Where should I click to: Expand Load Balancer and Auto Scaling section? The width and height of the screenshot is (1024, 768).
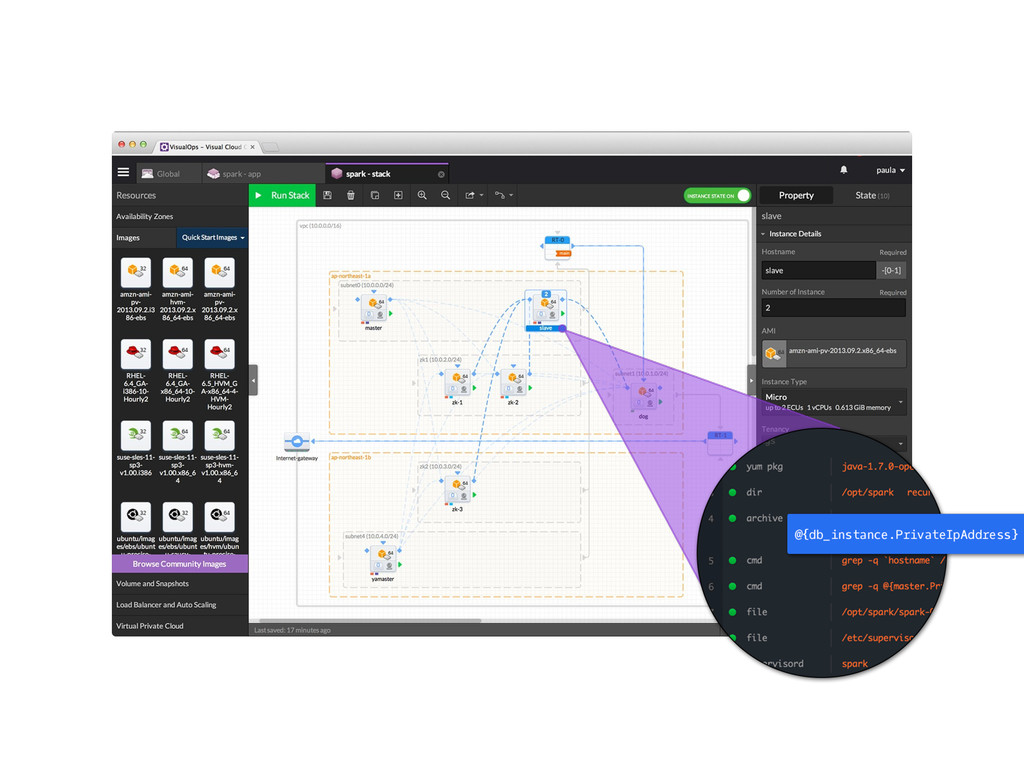180,605
